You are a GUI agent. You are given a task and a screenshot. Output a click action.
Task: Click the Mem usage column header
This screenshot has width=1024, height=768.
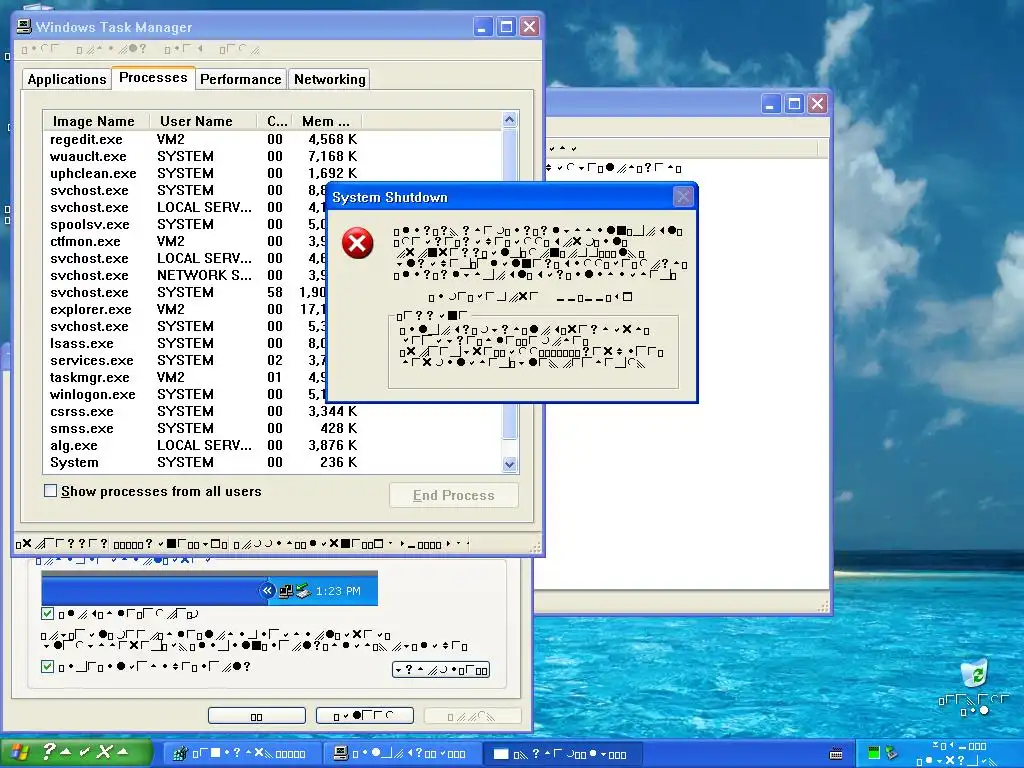click(x=326, y=121)
